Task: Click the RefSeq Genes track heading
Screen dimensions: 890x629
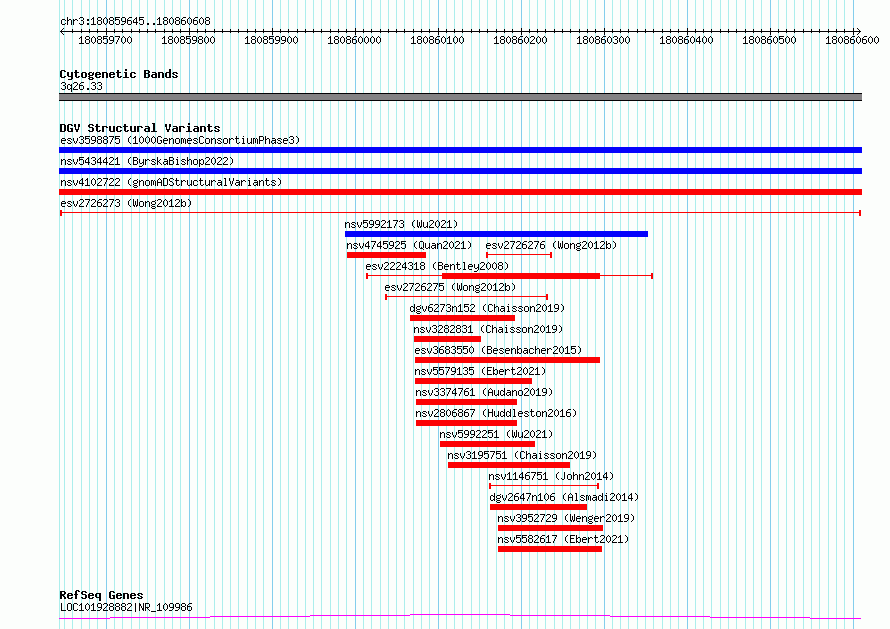Action: [x=101, y=595]
